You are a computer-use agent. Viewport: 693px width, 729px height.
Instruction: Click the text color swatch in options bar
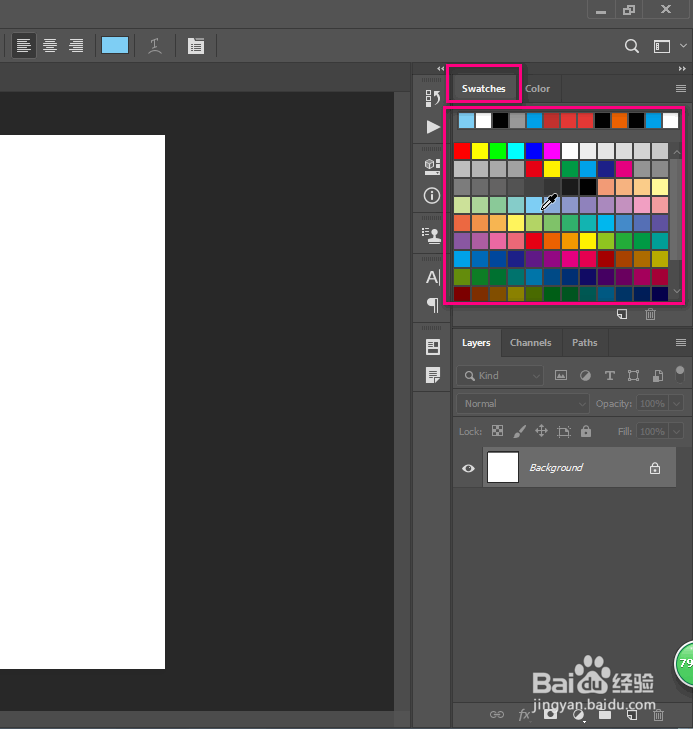(115, 46)
